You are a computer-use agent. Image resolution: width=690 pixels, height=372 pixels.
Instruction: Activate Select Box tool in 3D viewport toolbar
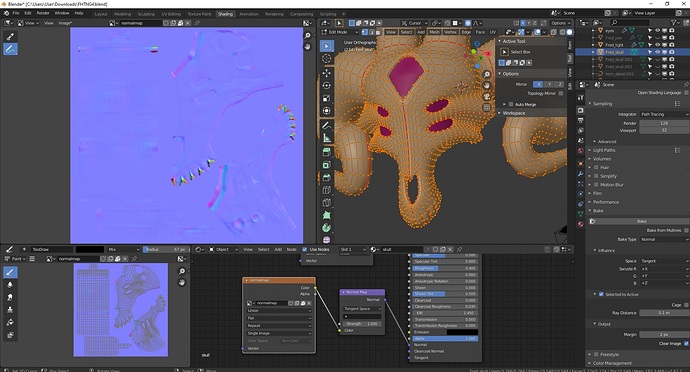[327, 46]
